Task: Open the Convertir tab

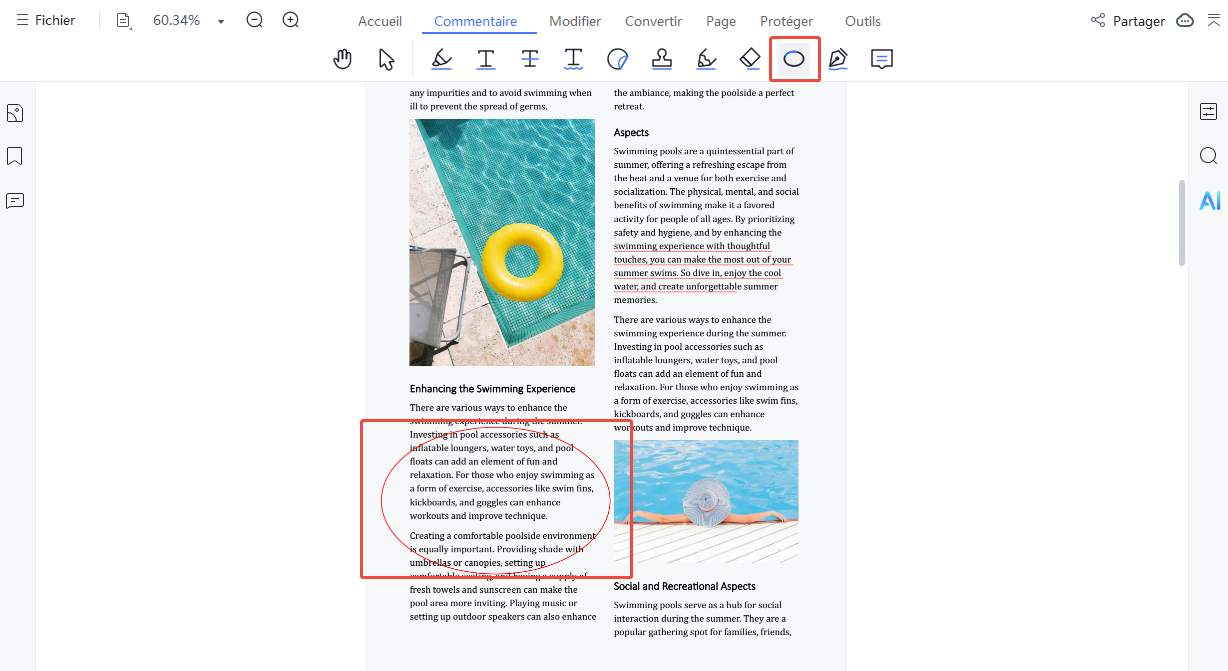Action: (x=653, y=21)
